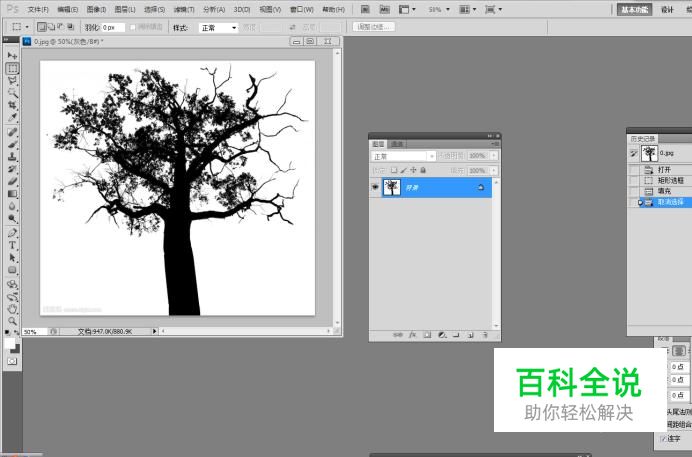Image resolution: width=692 pixels, height=457 pixels.
Task: Choose Add to selection mode
Action: [x=51, y=27]
